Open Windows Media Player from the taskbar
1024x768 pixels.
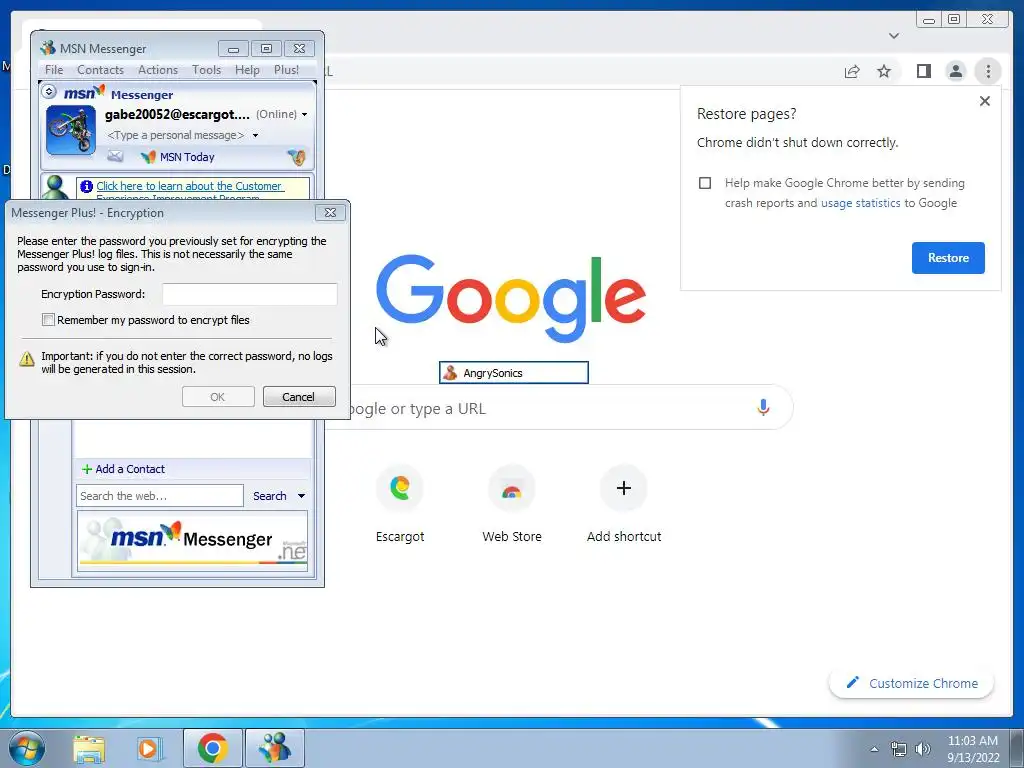coord(148,748)
